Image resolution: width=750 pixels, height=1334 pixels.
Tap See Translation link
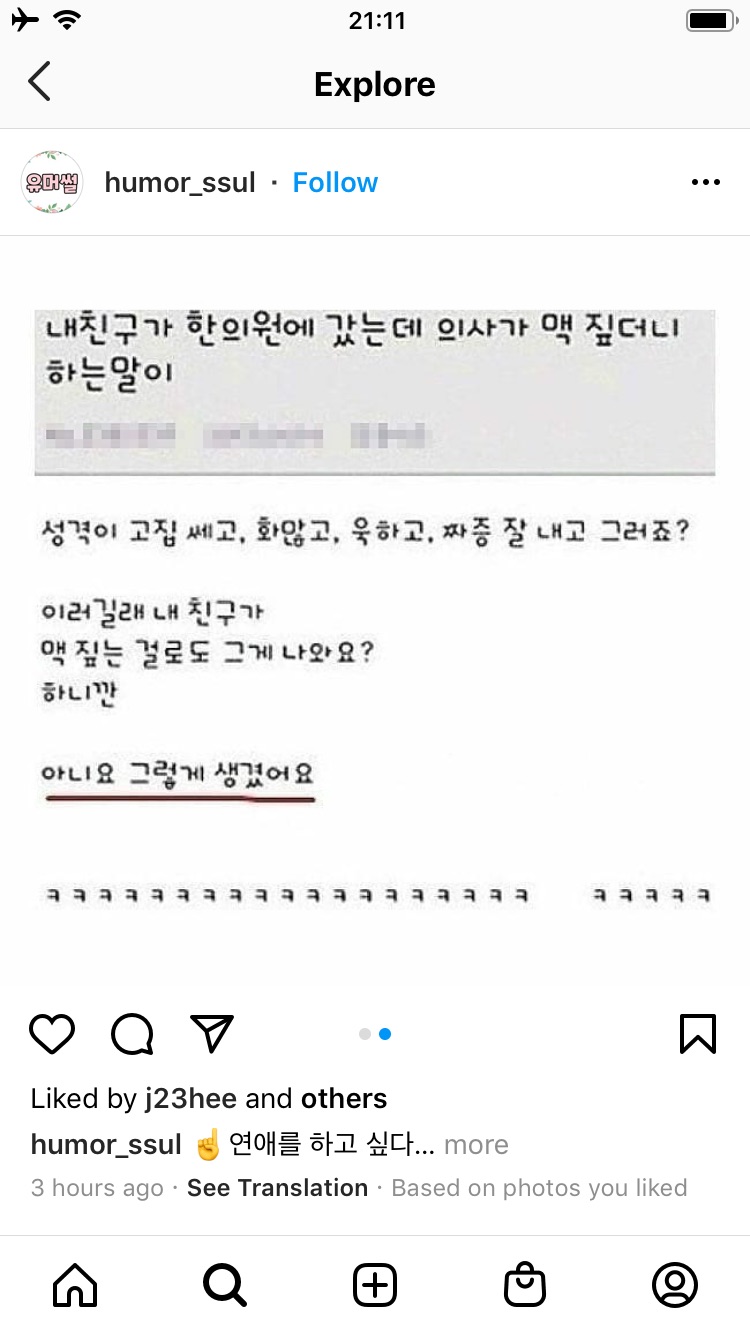tap(277, 1188)
